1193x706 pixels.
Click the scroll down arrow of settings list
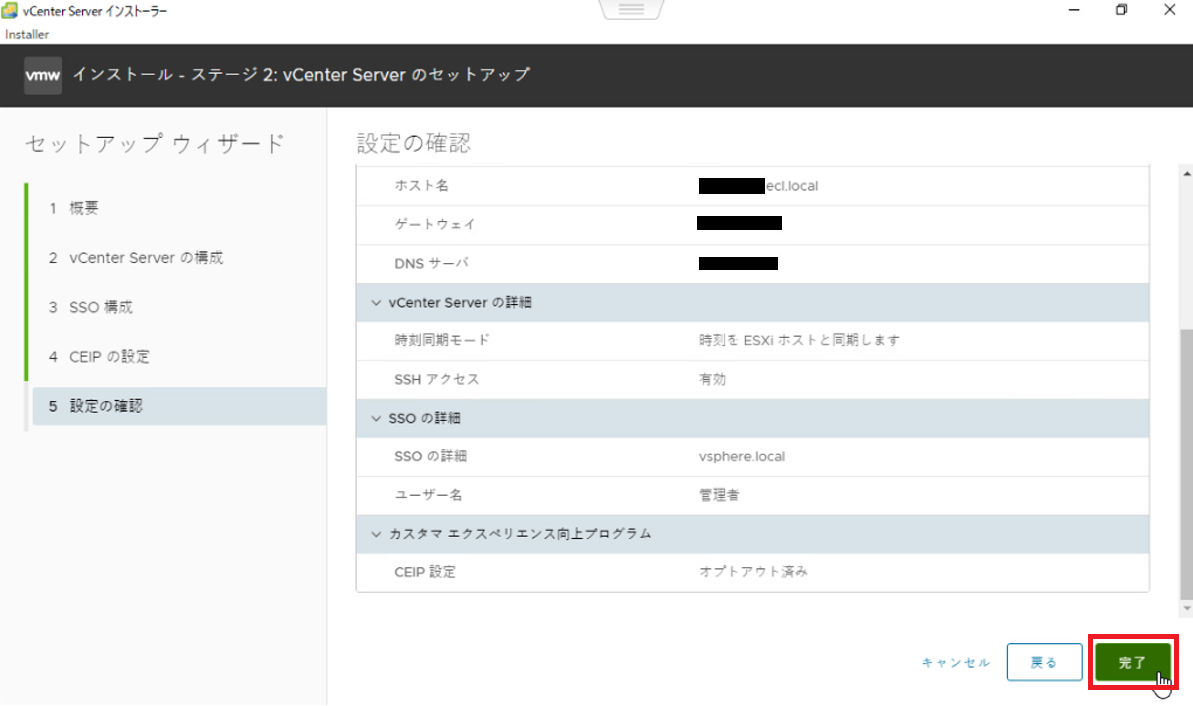point(1186,608)
